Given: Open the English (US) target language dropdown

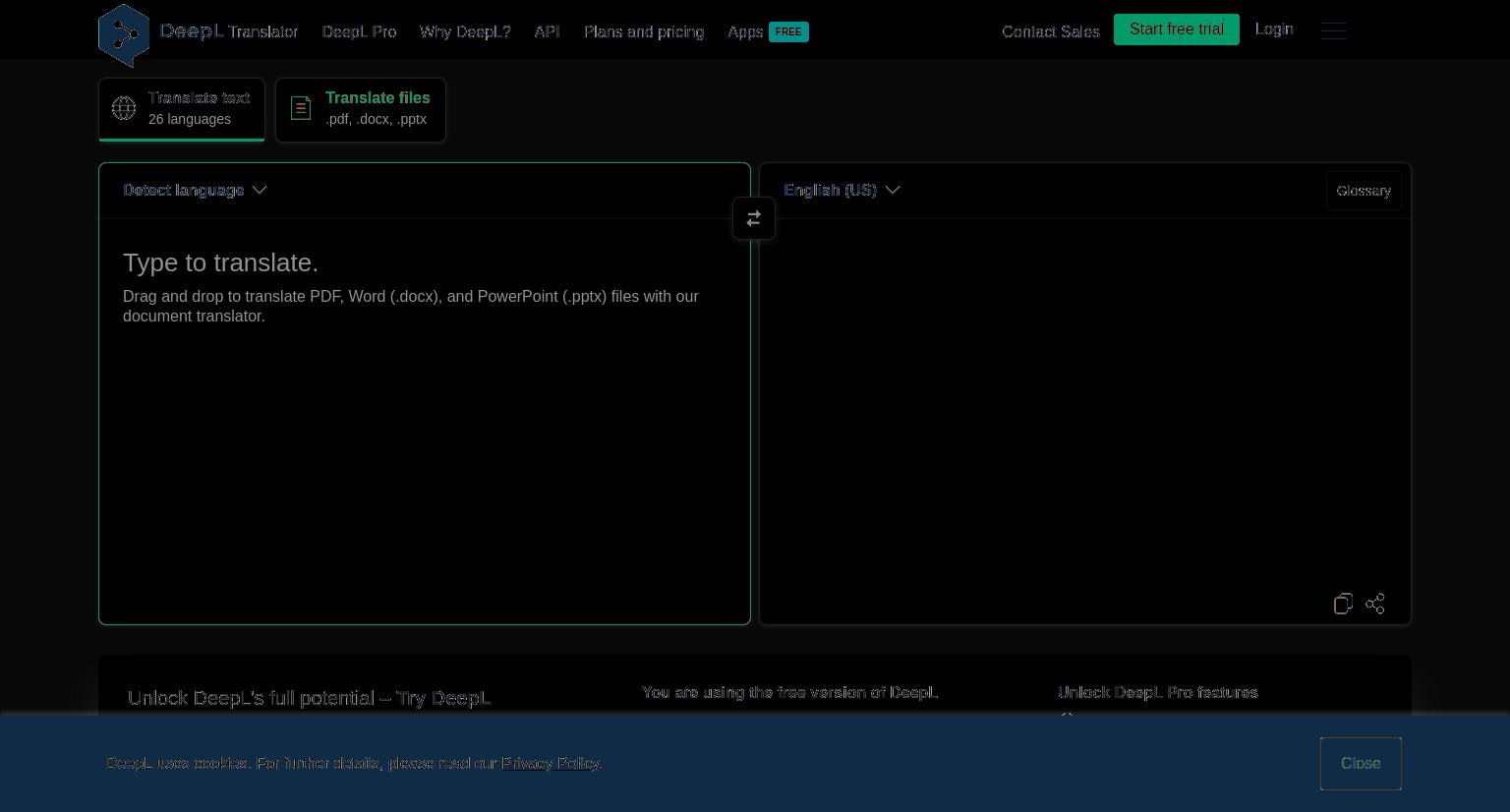Looking at the screenshot, I should tap(842, 191).
